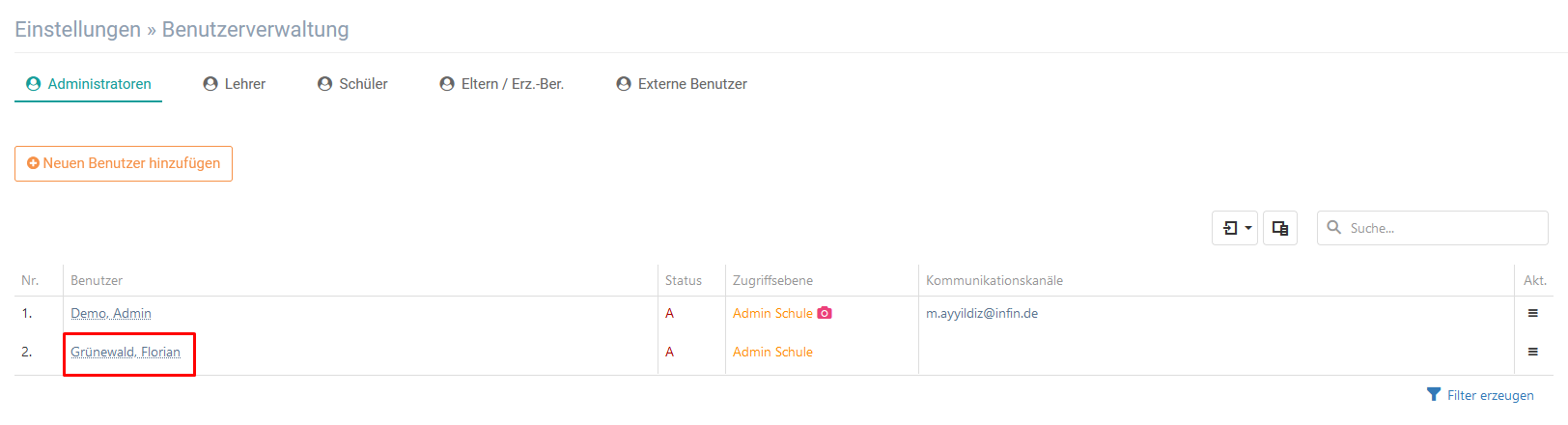Click the blue filter funnel icon
Screen dimensions: 1568x425
pos(1434,394)
